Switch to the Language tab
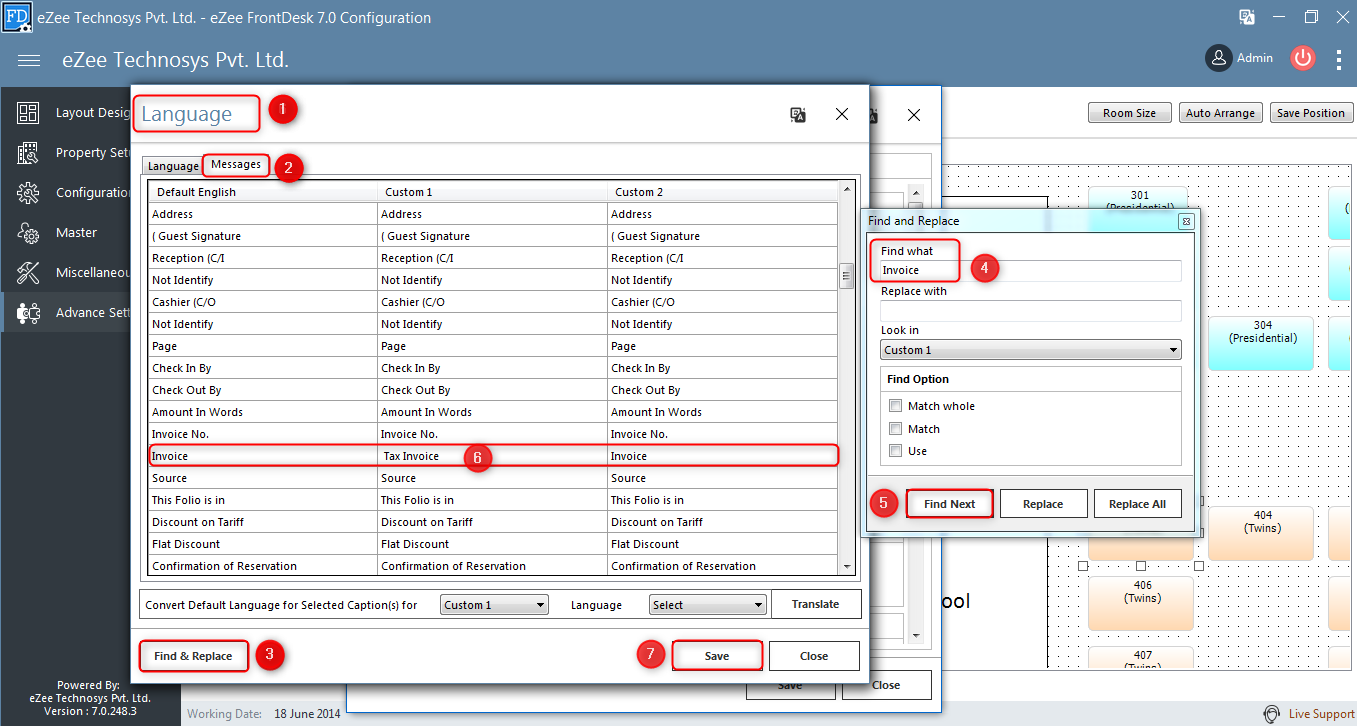This screenshot has height=726, width=1357. [173, 166]
